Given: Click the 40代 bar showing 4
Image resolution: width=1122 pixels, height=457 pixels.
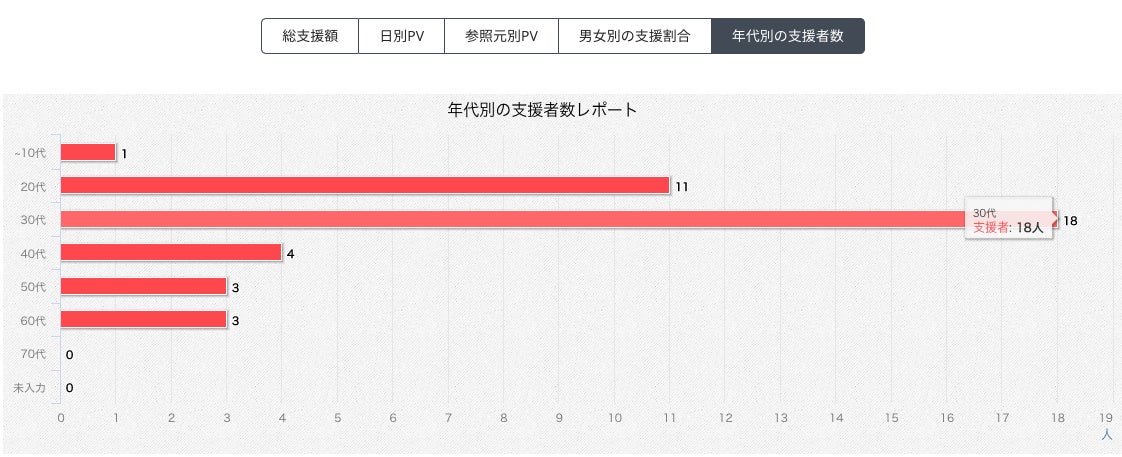Looking at the screenshot, I should (171, 253).
